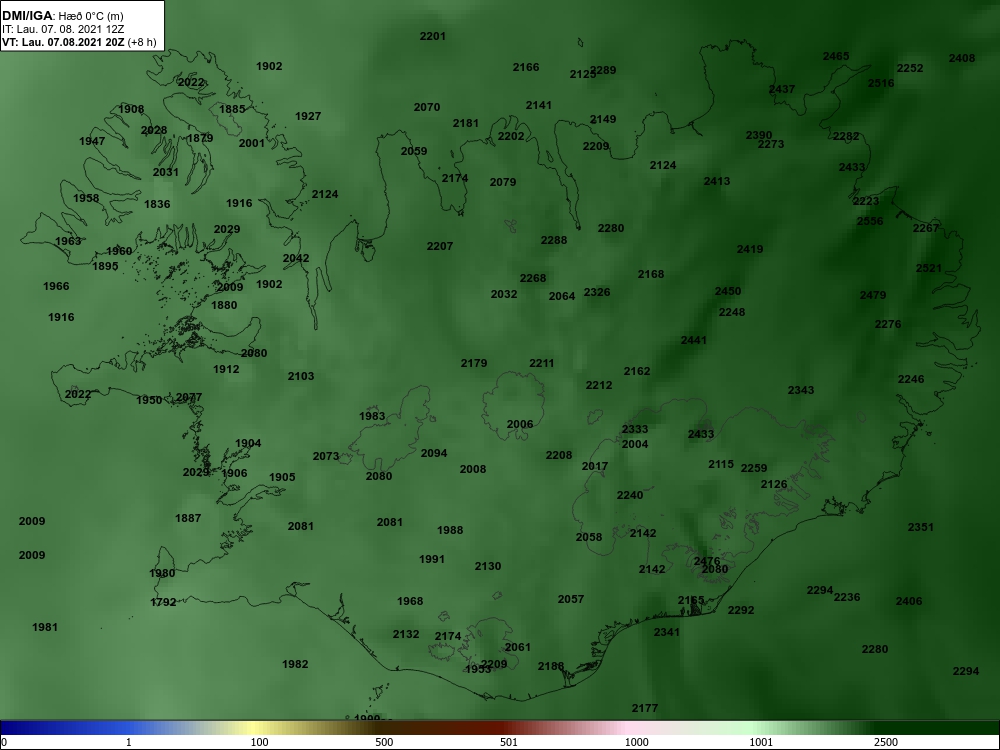Image resolution: width=1000 pixels, height=750 pixels.
Task: Click the 1885 value in the Westfjords
Action: click(x=232, y=109)
